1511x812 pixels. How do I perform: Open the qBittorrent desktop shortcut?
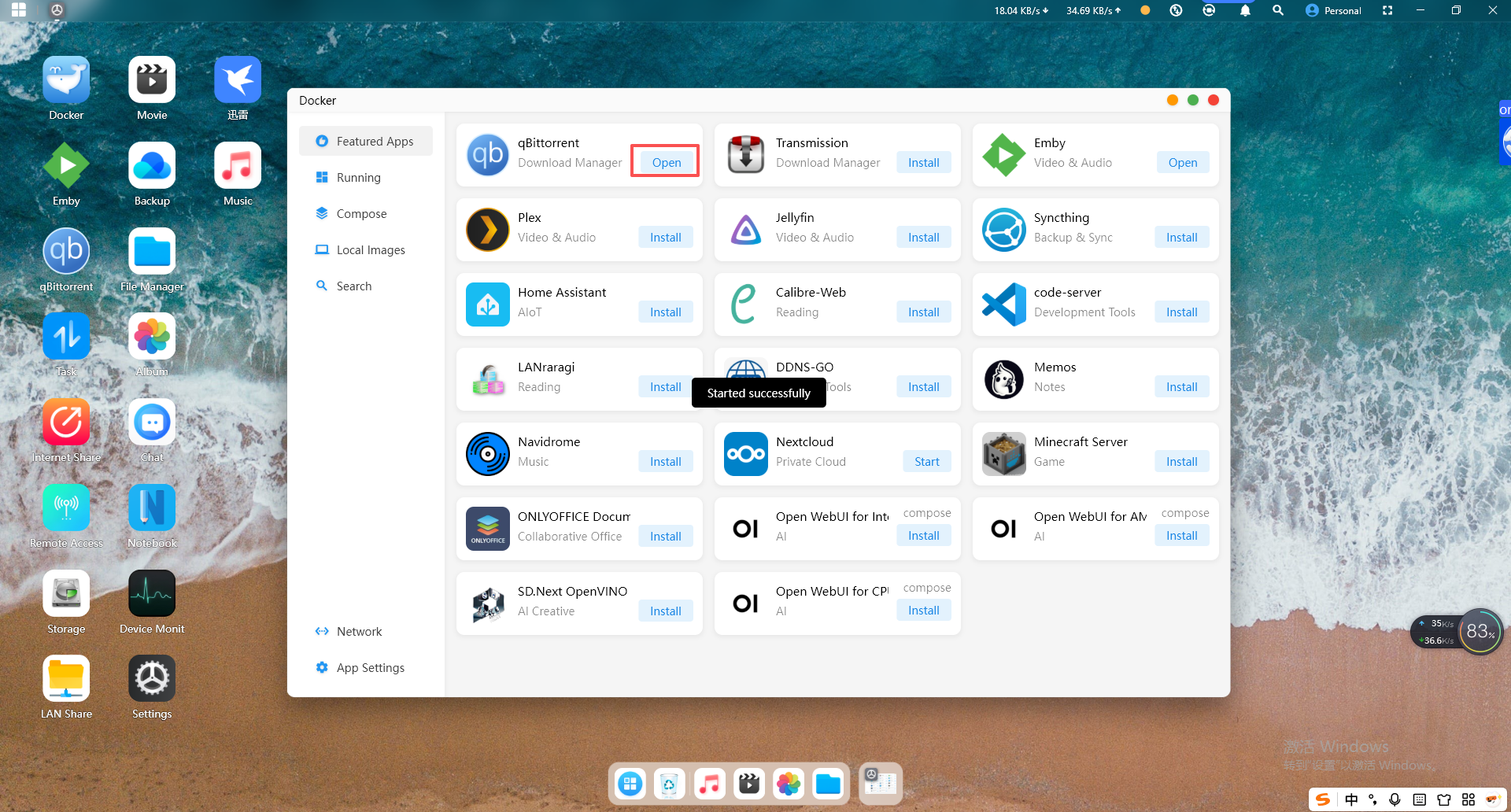pyautogui.click(x=66, y=251)
